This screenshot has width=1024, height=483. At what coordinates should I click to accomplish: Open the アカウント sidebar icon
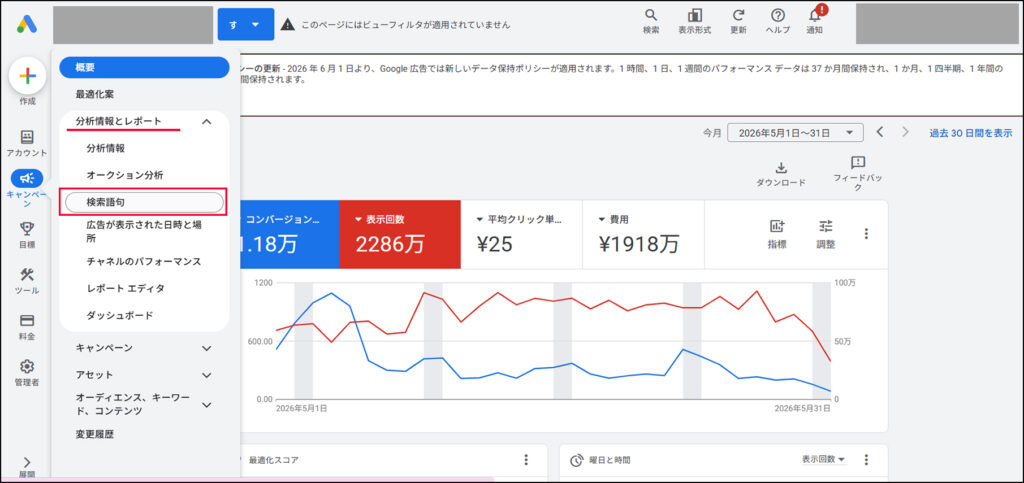[27, 137]
